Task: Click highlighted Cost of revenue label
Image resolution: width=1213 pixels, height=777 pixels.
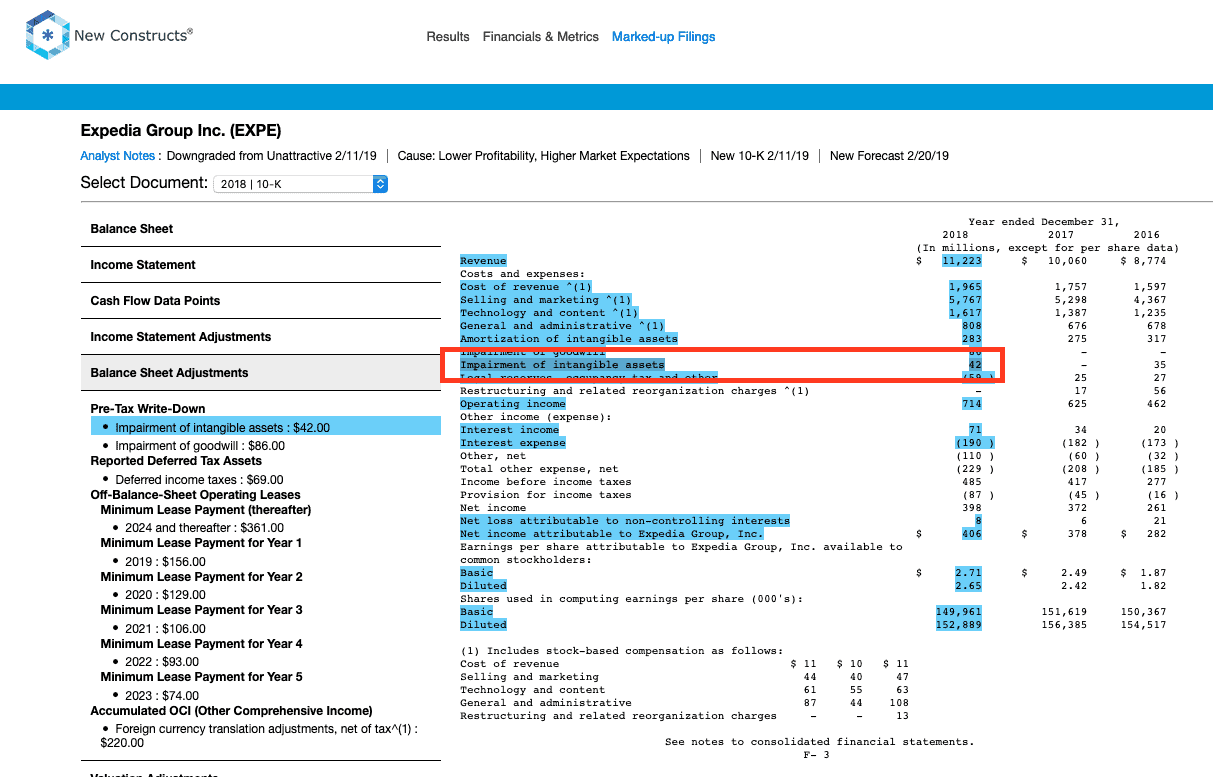Action: [x=526, y=287]
